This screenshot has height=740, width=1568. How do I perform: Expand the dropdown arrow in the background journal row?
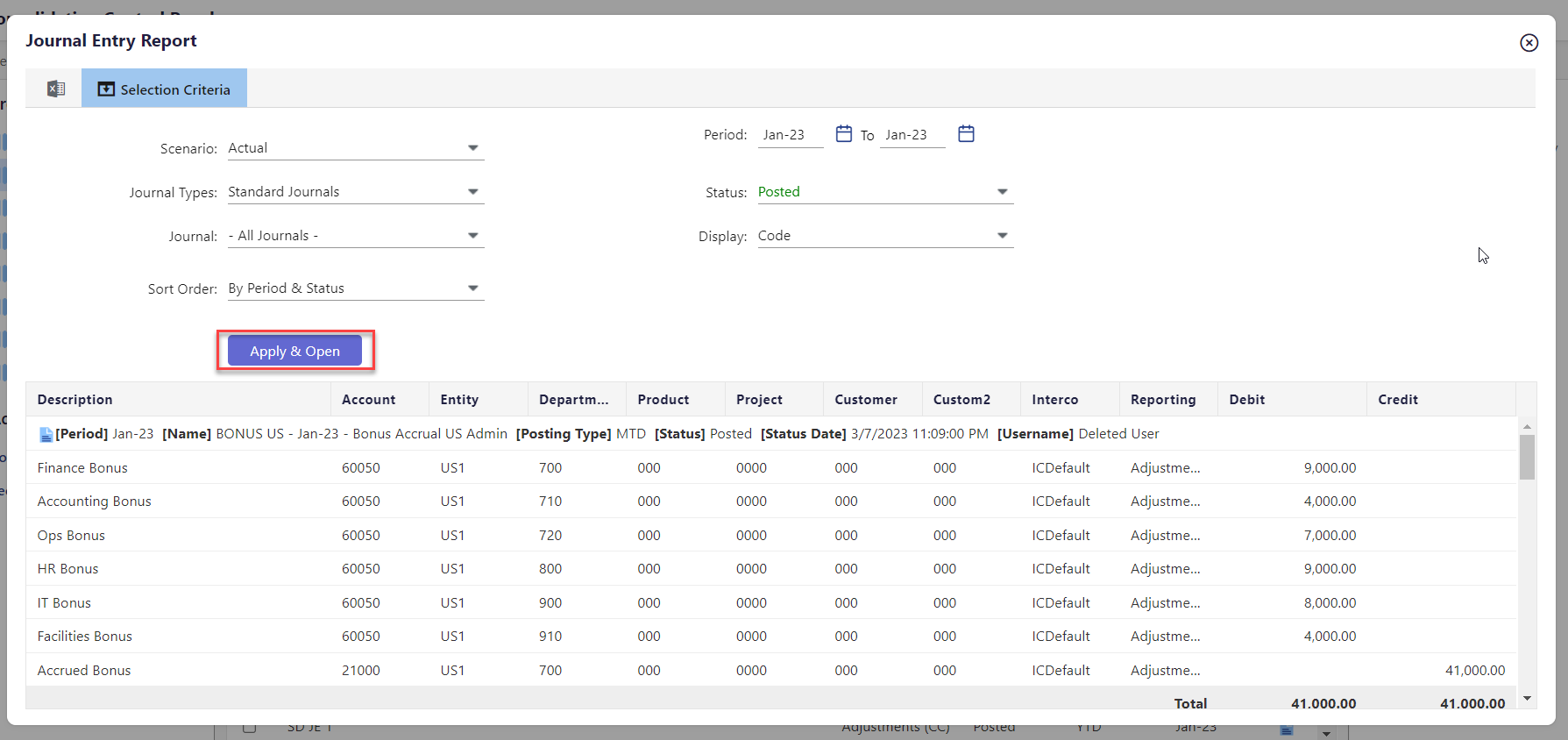pos(1326,733)
